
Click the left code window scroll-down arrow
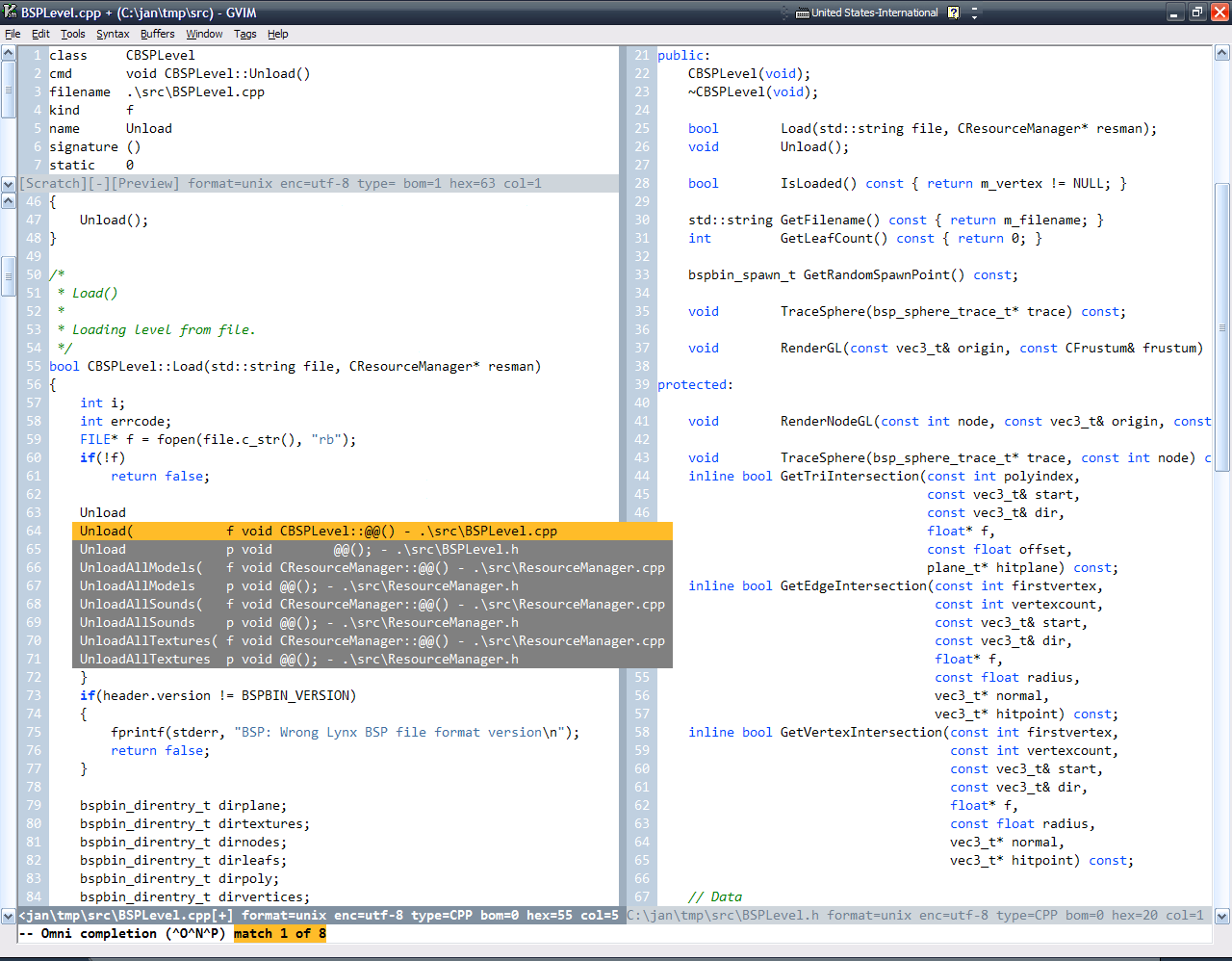[9, 916]
